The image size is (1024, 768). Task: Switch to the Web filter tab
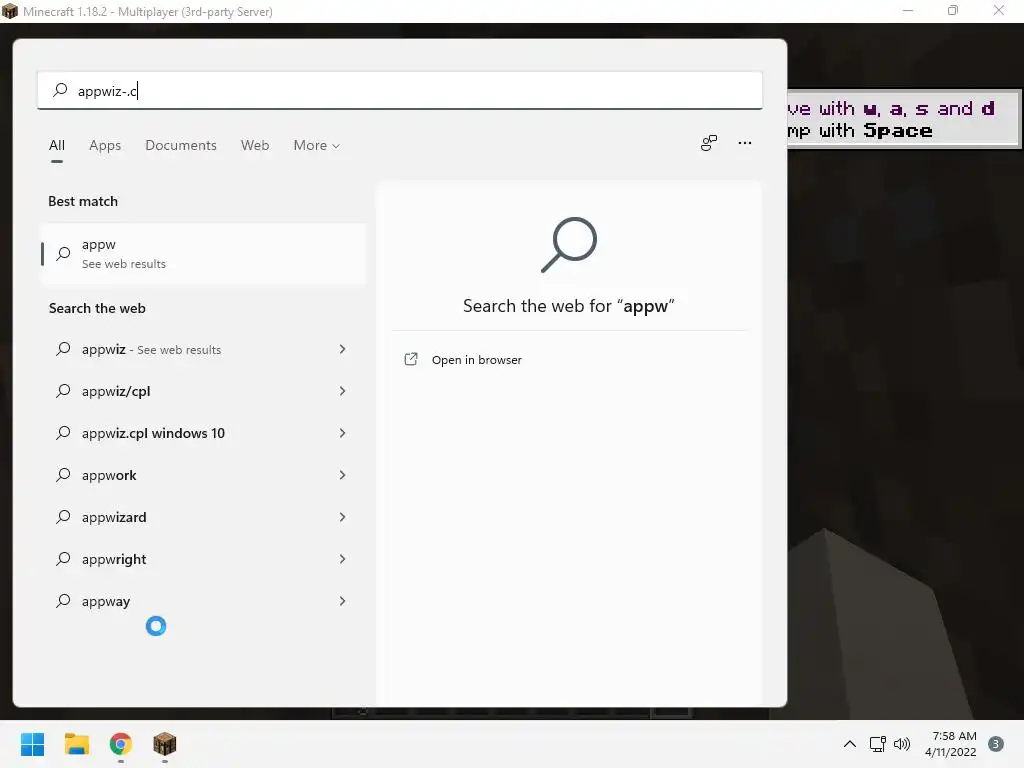coord(255,146)
